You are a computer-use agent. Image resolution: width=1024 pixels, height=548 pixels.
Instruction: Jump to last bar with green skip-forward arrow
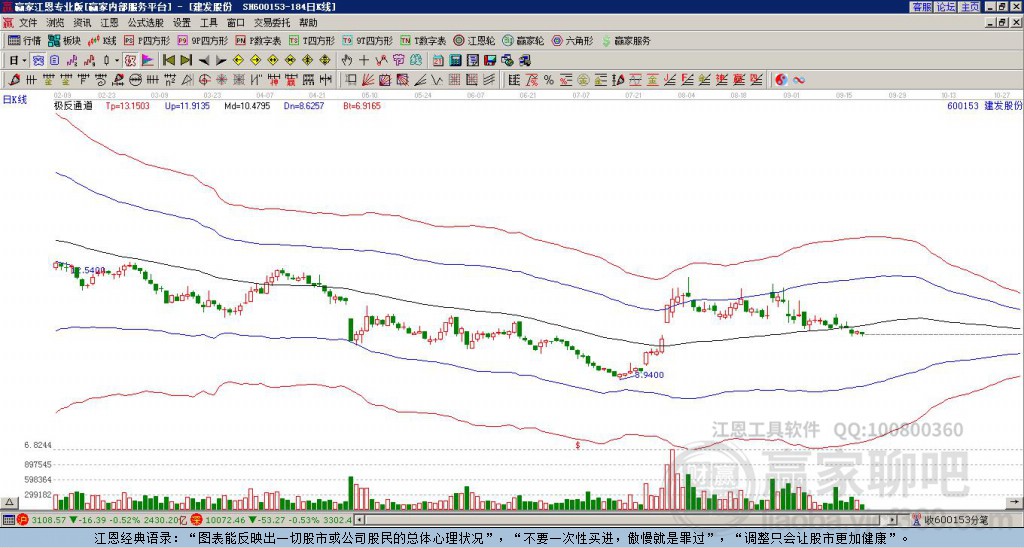tap(185, 61)
